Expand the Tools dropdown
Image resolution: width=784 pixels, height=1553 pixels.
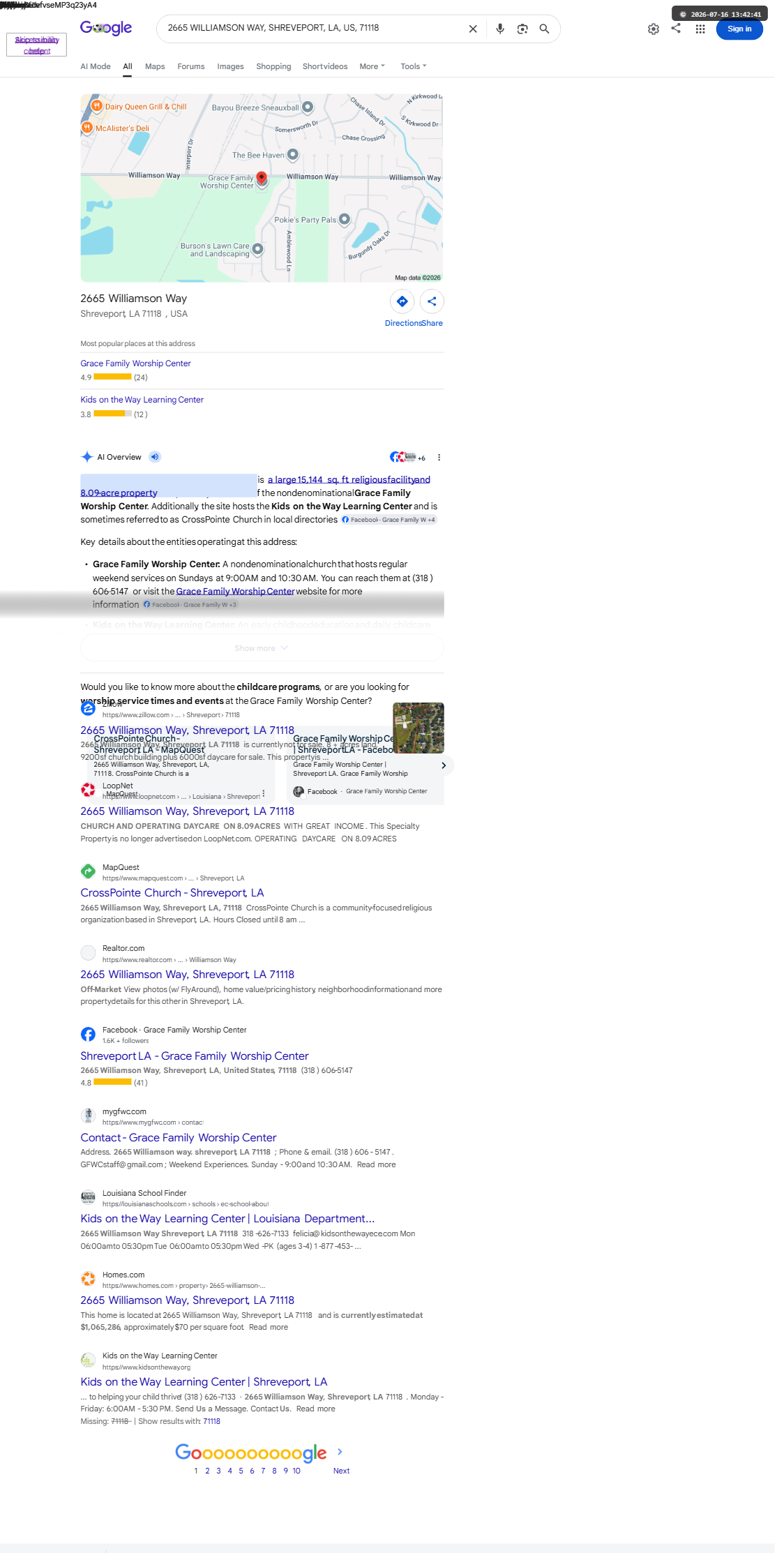point(413,66)
